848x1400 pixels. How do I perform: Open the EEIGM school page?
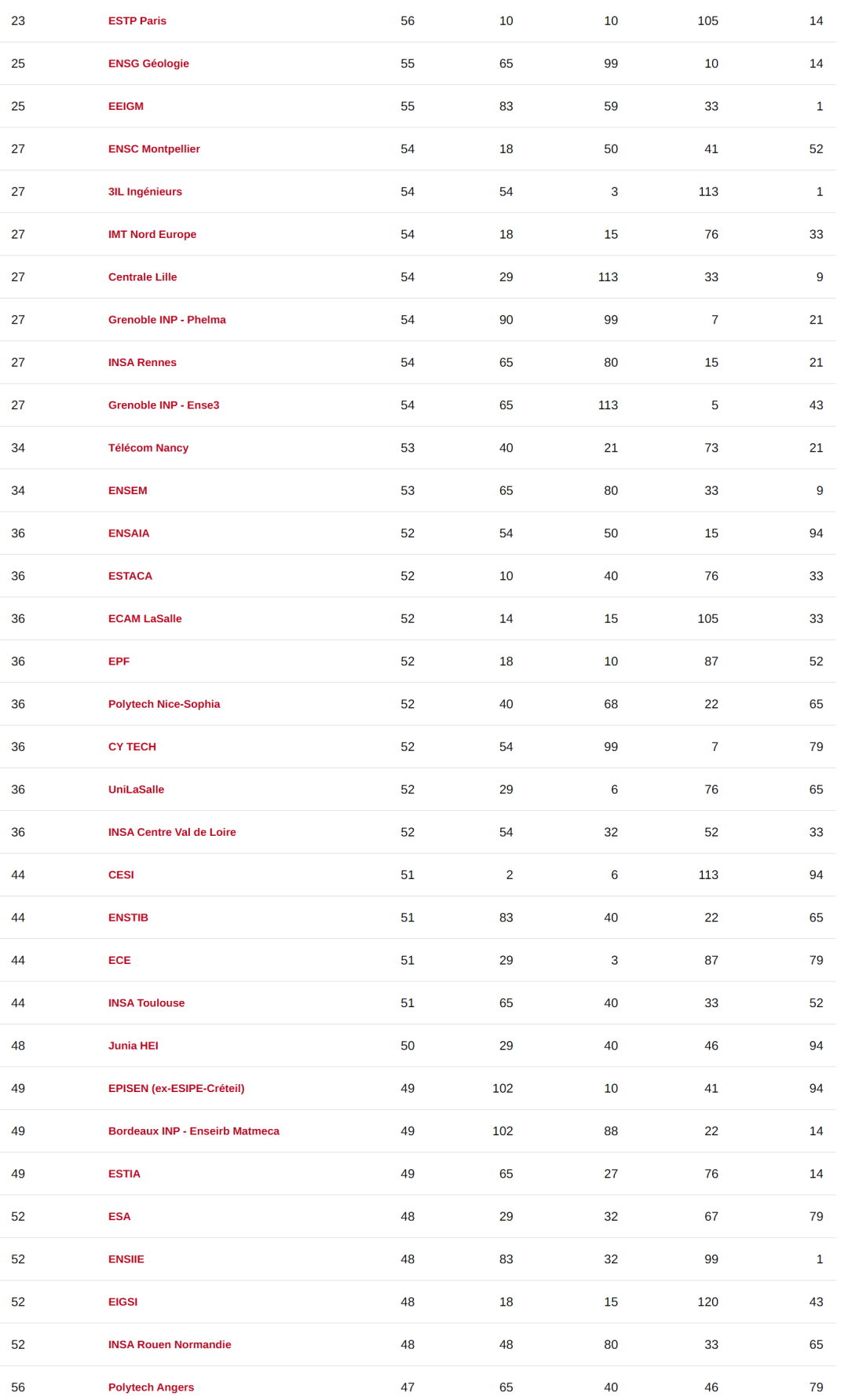[126, 106]
